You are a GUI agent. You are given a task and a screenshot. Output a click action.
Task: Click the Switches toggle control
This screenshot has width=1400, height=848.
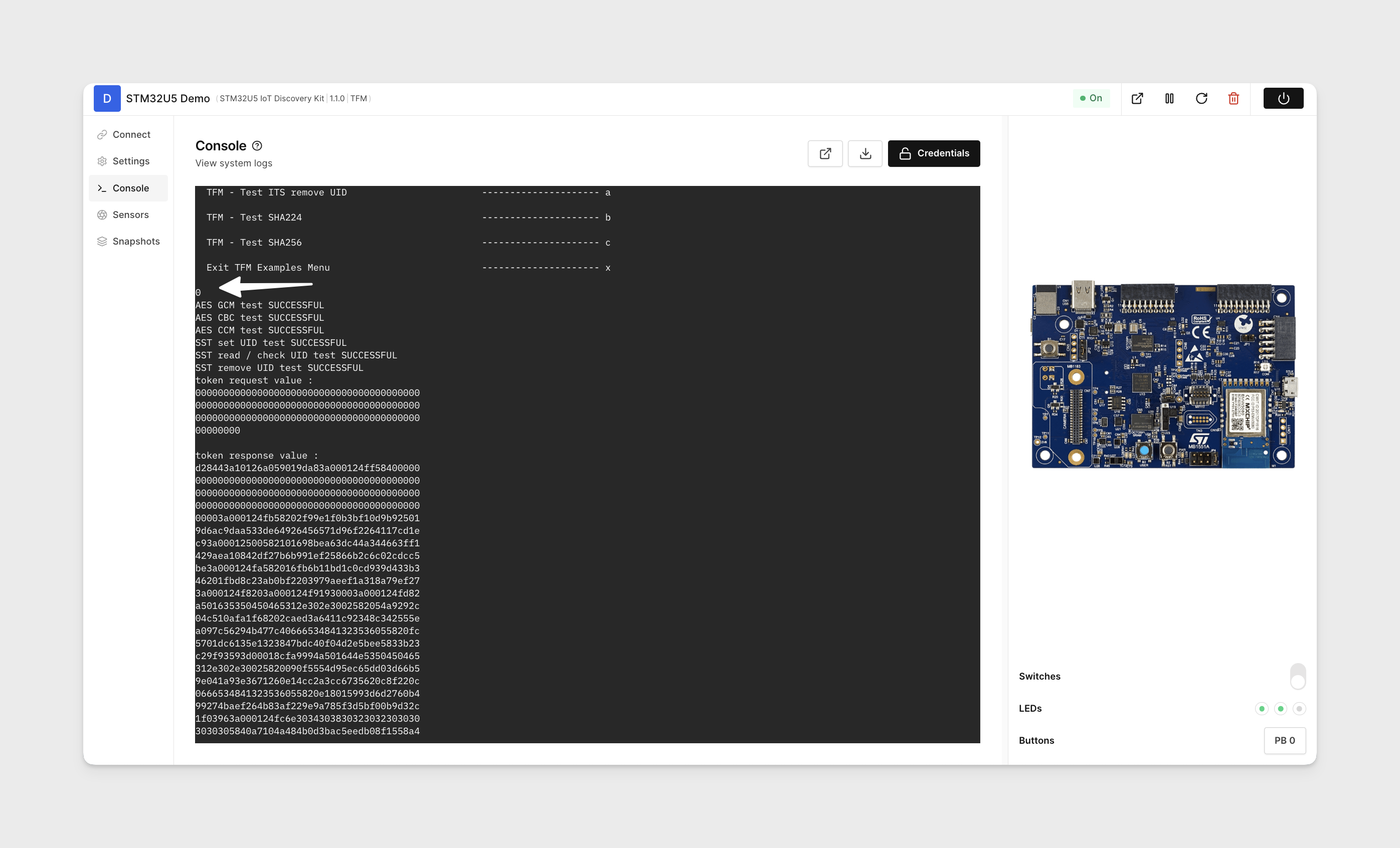point(1298,676)
